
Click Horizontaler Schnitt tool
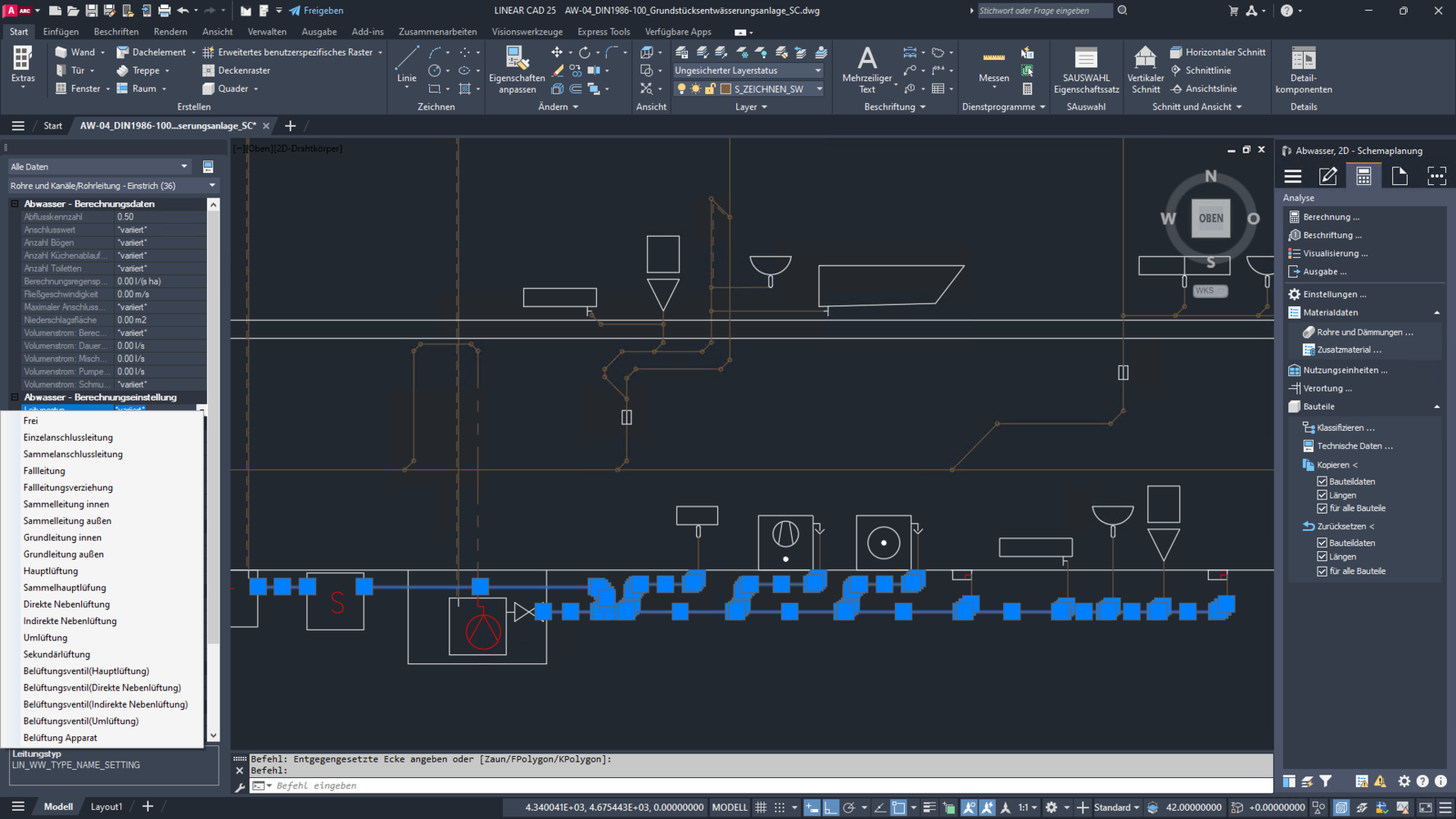(1217, 52)
